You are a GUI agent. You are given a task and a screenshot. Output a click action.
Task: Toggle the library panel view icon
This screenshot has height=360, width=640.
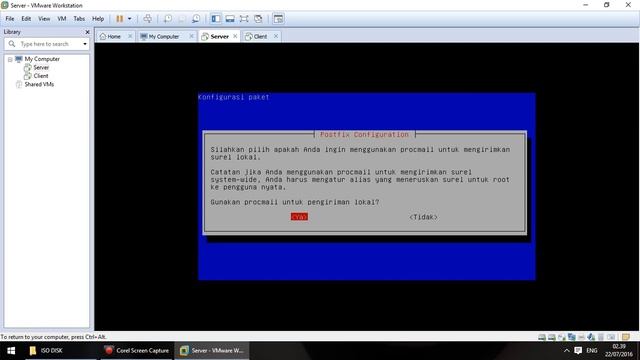216,19
